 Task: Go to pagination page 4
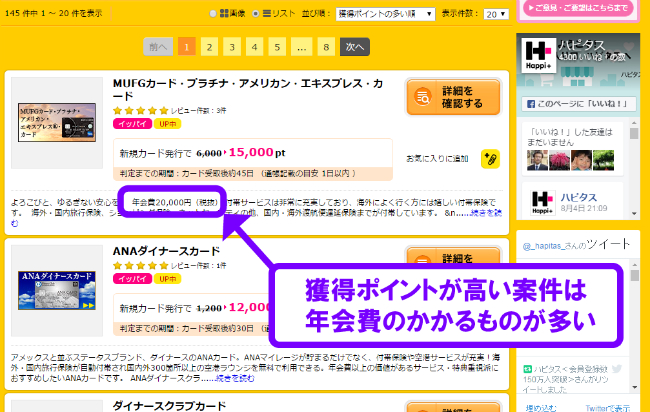(x=254, y=47)
